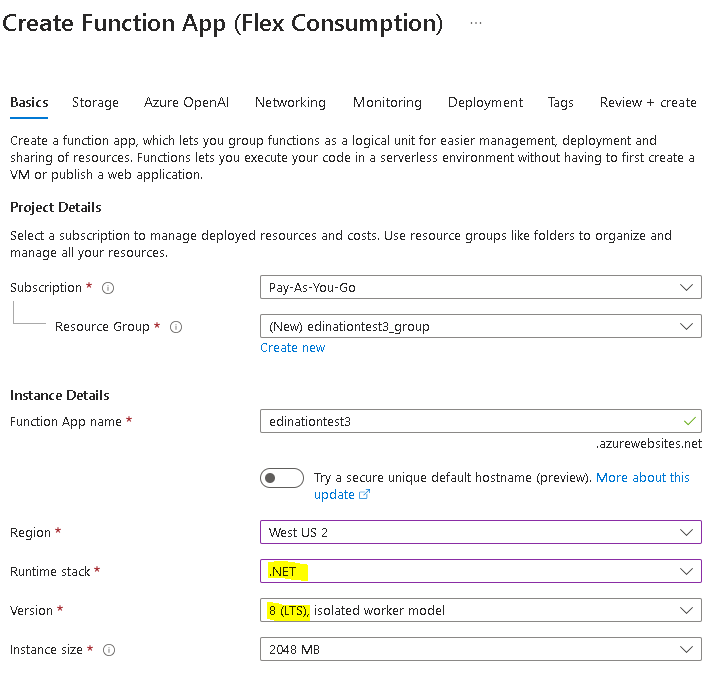Open the Version dropdown showing 8 (LTS)
This screenshot has width=715, height=682.
[x=481, y=610]
